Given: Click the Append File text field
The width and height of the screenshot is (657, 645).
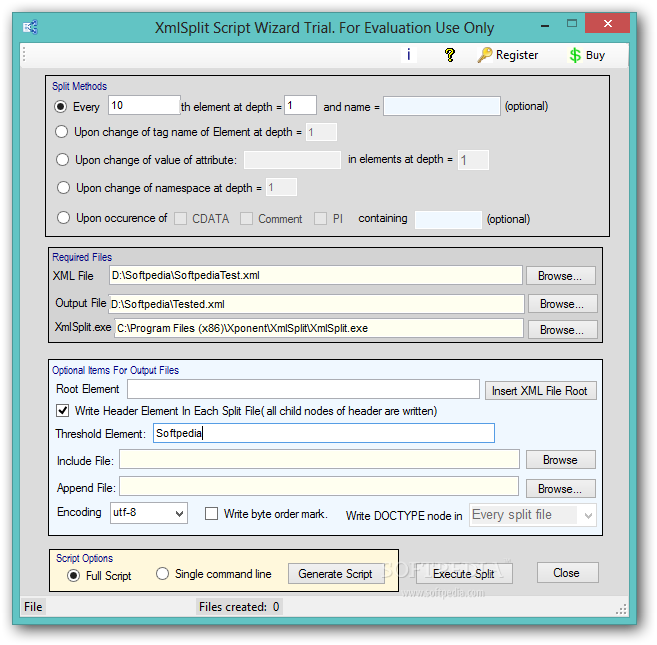Looking at the screenshot, I should (x=319, y=487).
